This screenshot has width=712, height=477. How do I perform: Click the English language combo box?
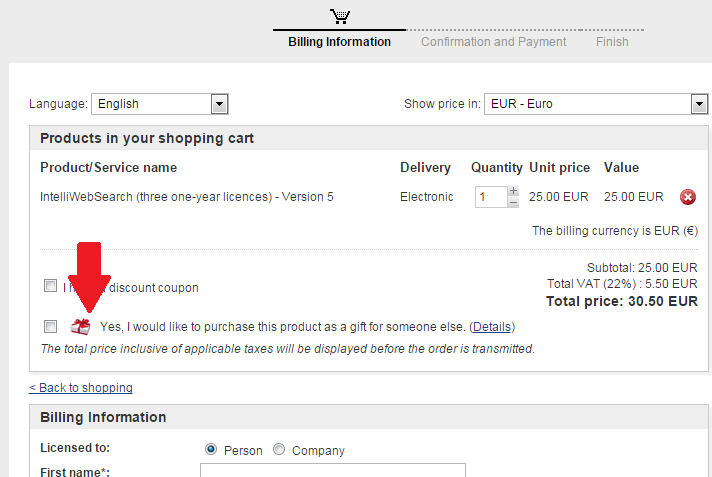[159, 104]
